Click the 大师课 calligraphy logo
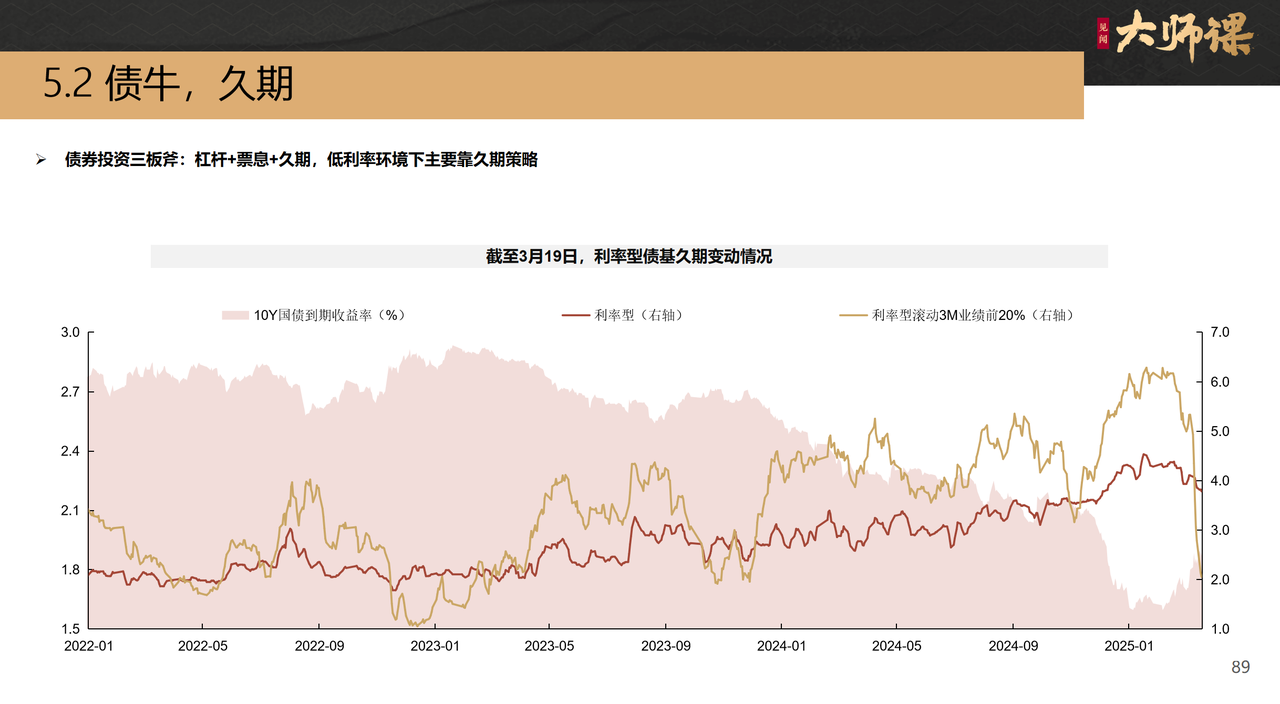 click(1183, 37)
